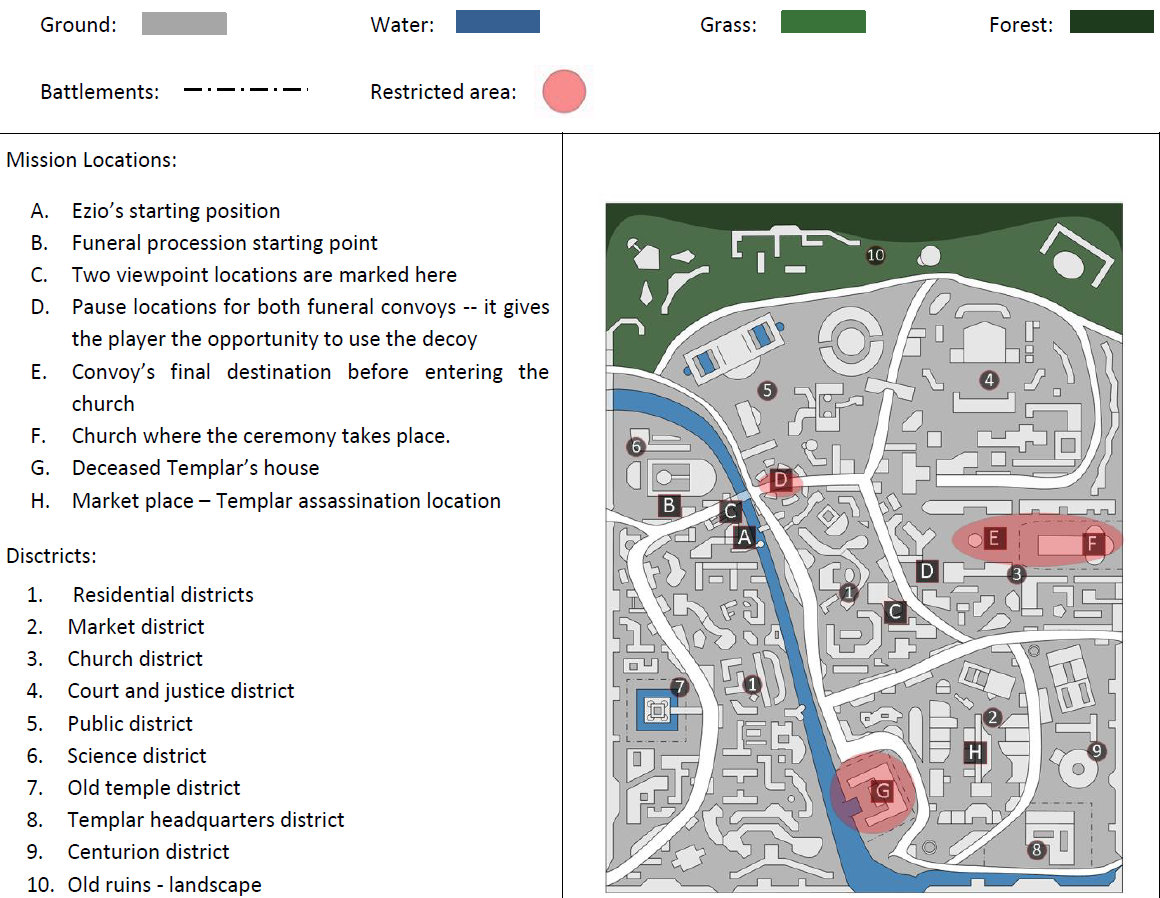Screen dimensions: 1160x898
Task: Click 'Deceased Templar's house' text
Action: (195, 467)
